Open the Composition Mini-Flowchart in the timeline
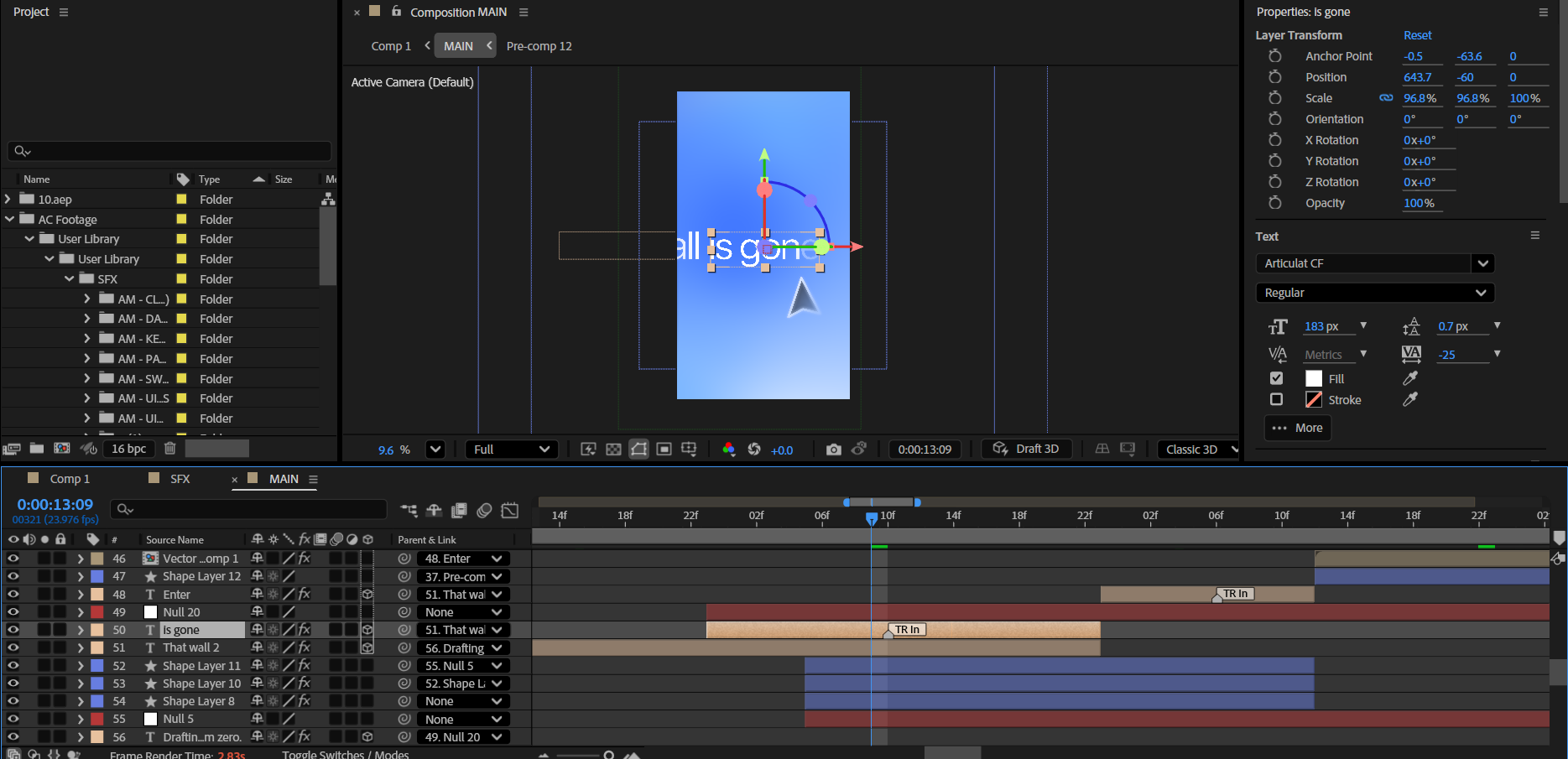This screenshot has height=759, width=1568. (409, 511)
